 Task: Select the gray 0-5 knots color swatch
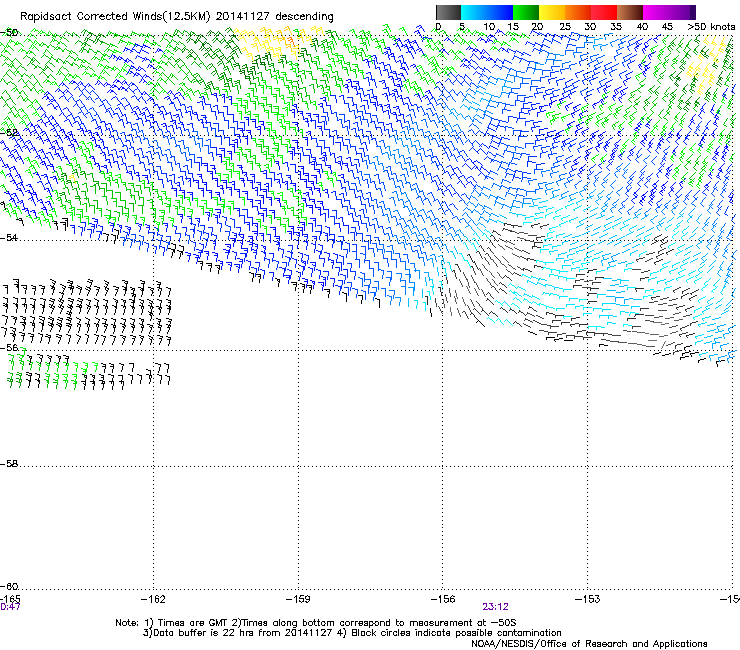pyautogui.click(x=448, y=12)
